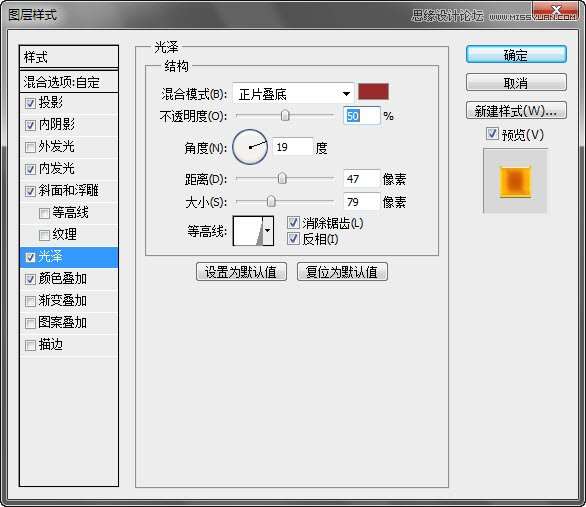Open 混合选项:自定 blending options
Image resolution: width=586 pixels, height=507 pixels.
[69, 82]
